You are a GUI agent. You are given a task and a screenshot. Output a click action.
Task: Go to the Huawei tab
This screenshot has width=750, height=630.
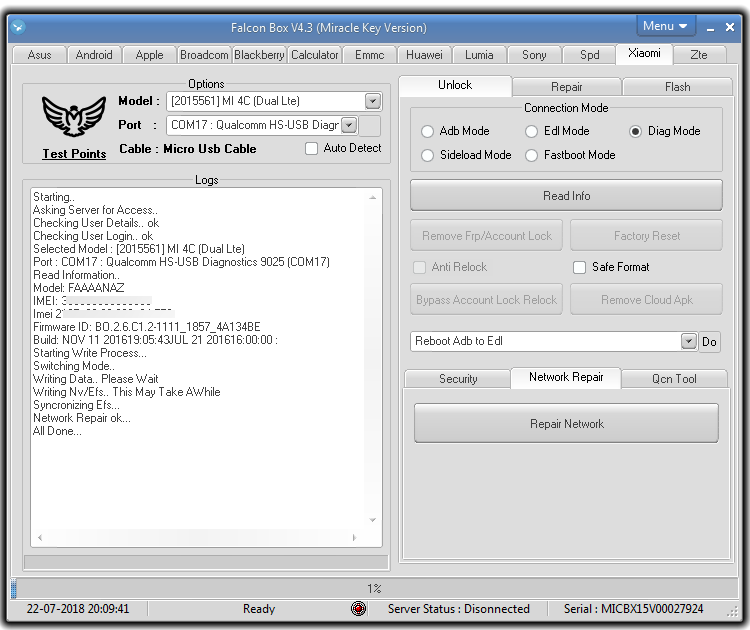(424, 55)
